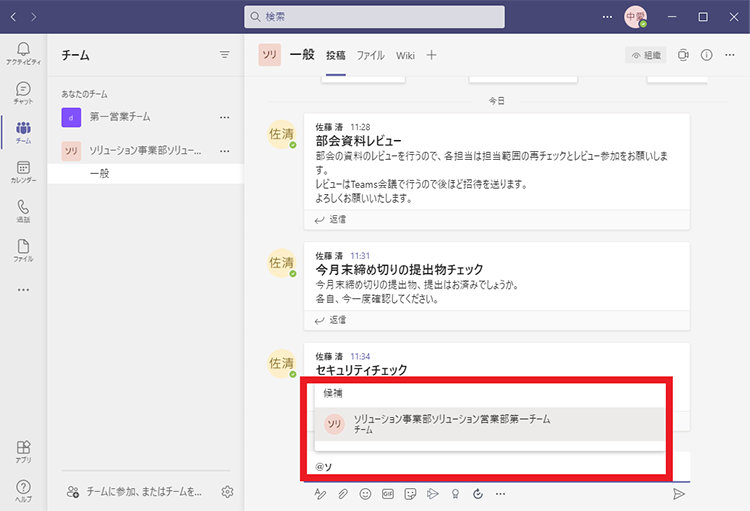Viewport: 750px width, 511px height.
Task: Click 返信 under 部会資料レビュー post
Action: 330,220
